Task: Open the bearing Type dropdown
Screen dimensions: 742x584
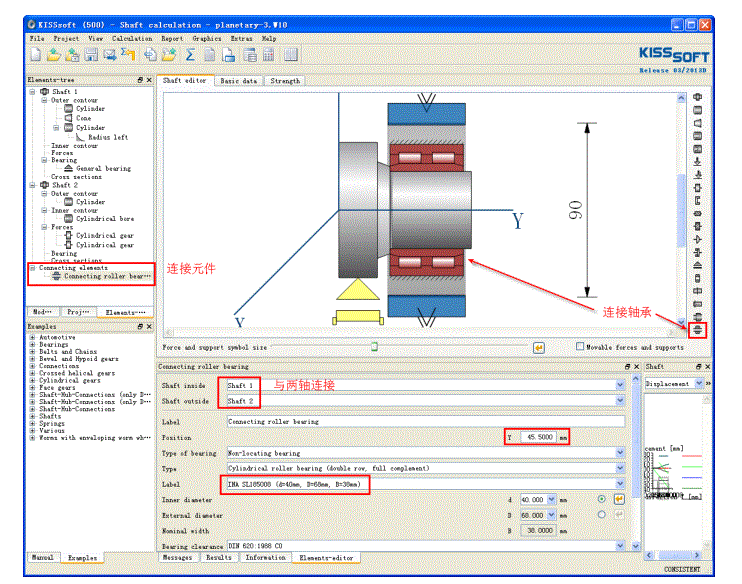Action: click(x=619, y=468)
